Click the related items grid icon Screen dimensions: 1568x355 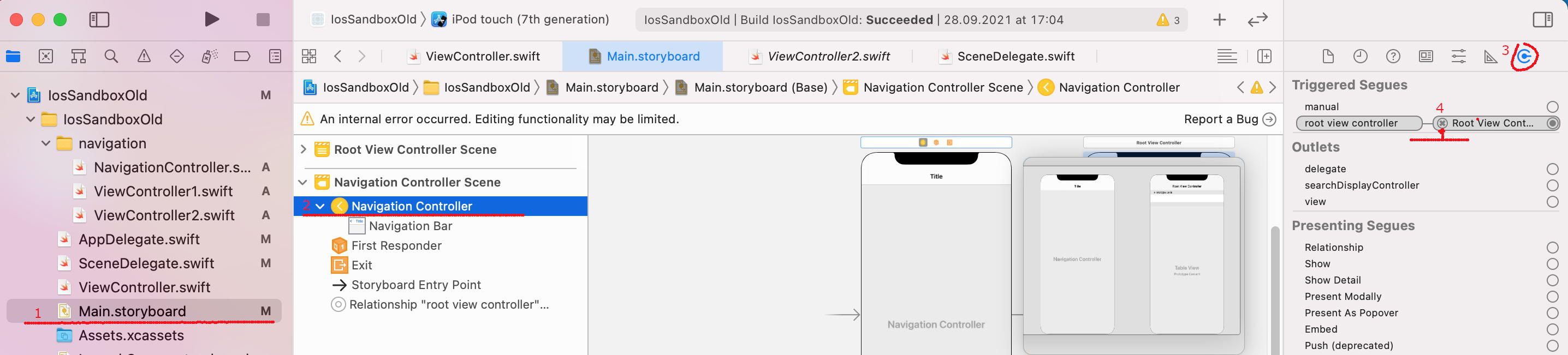click(309, 57)
